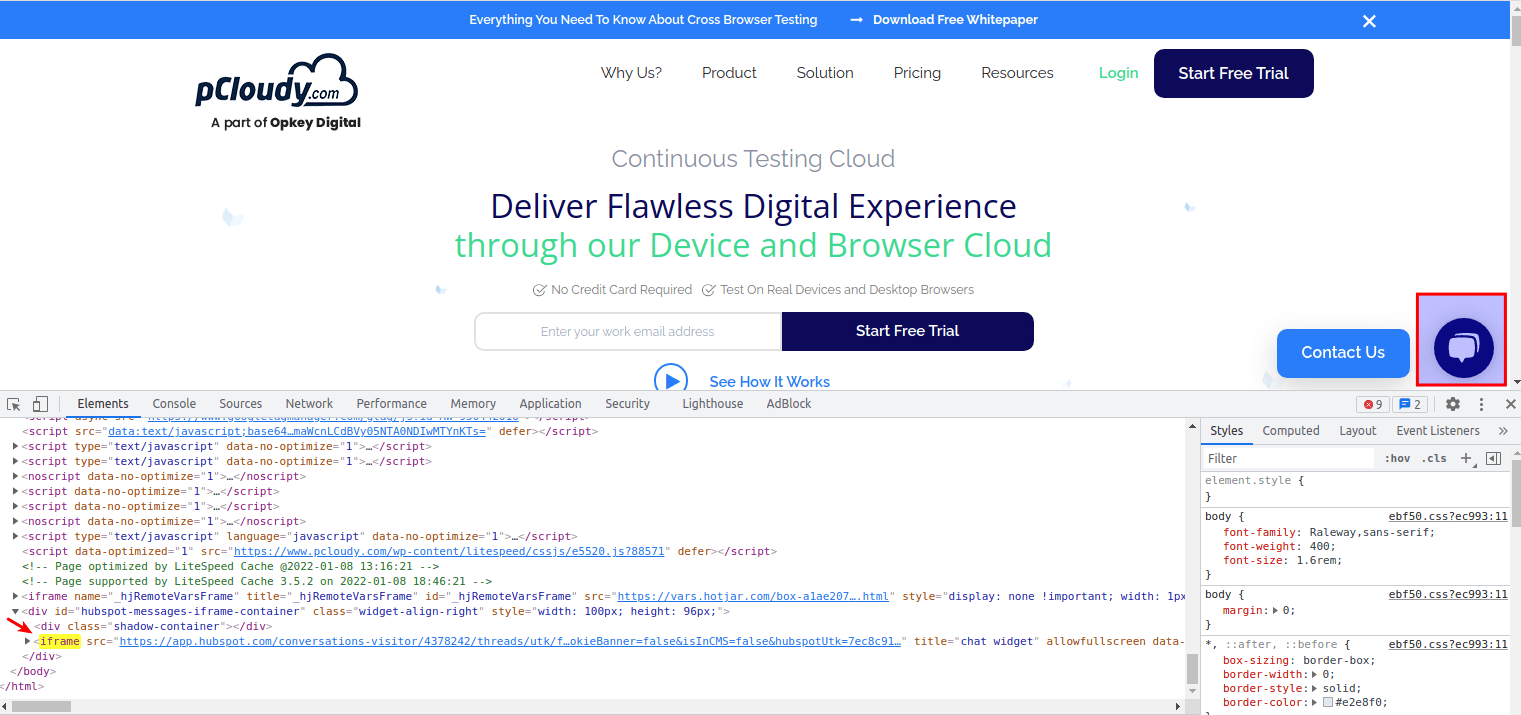Toggle the device toolbar icon
Screen dimensions: 1521x715
[x=40, y=404]
